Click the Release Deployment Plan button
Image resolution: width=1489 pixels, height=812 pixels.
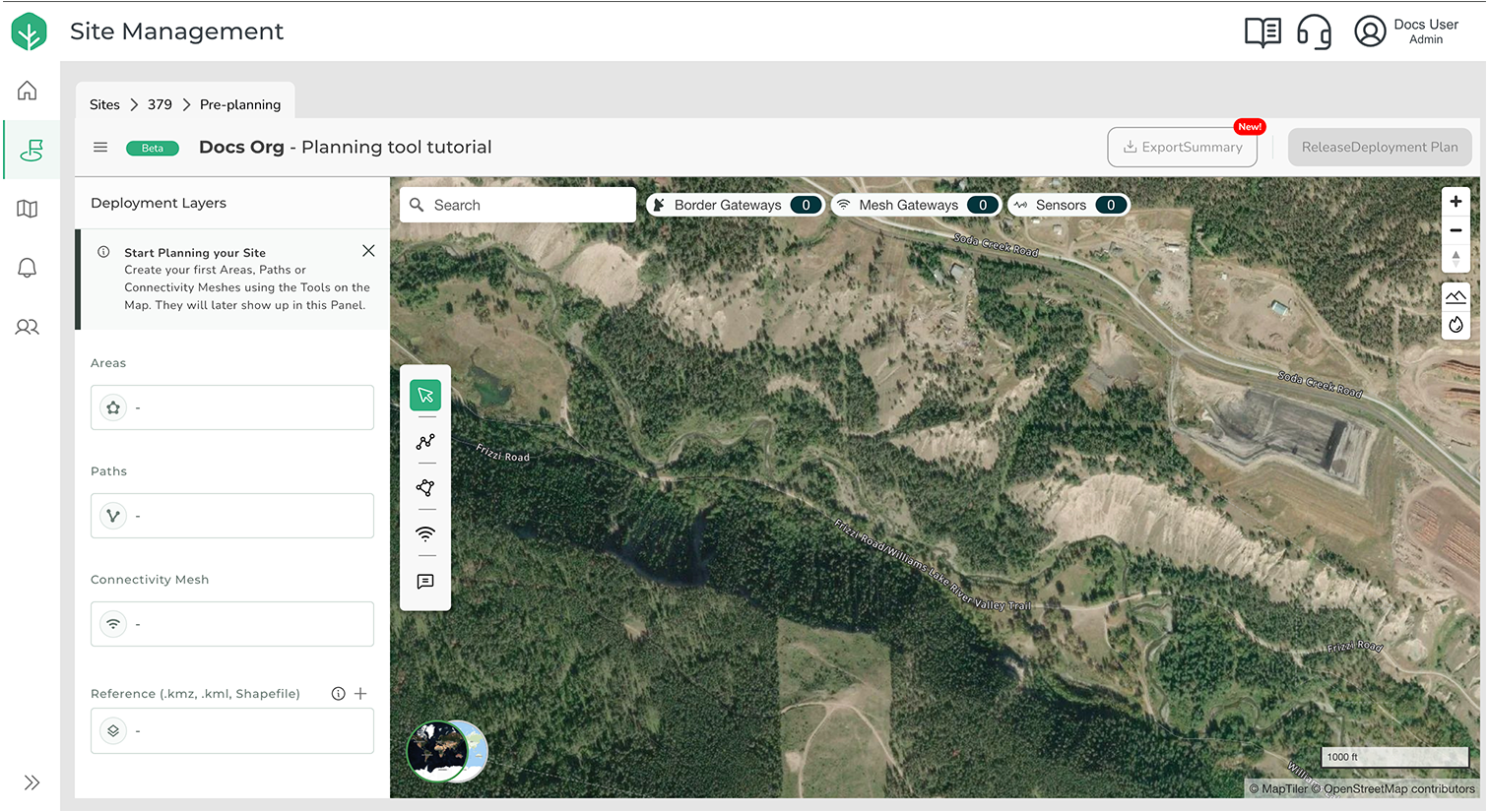(x=1379, y=148)
